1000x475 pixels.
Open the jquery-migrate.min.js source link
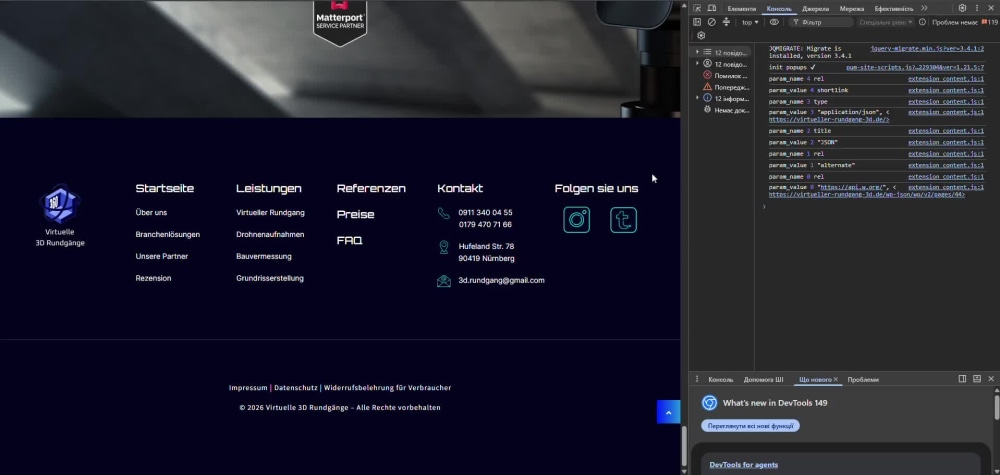tap(927, 48)
